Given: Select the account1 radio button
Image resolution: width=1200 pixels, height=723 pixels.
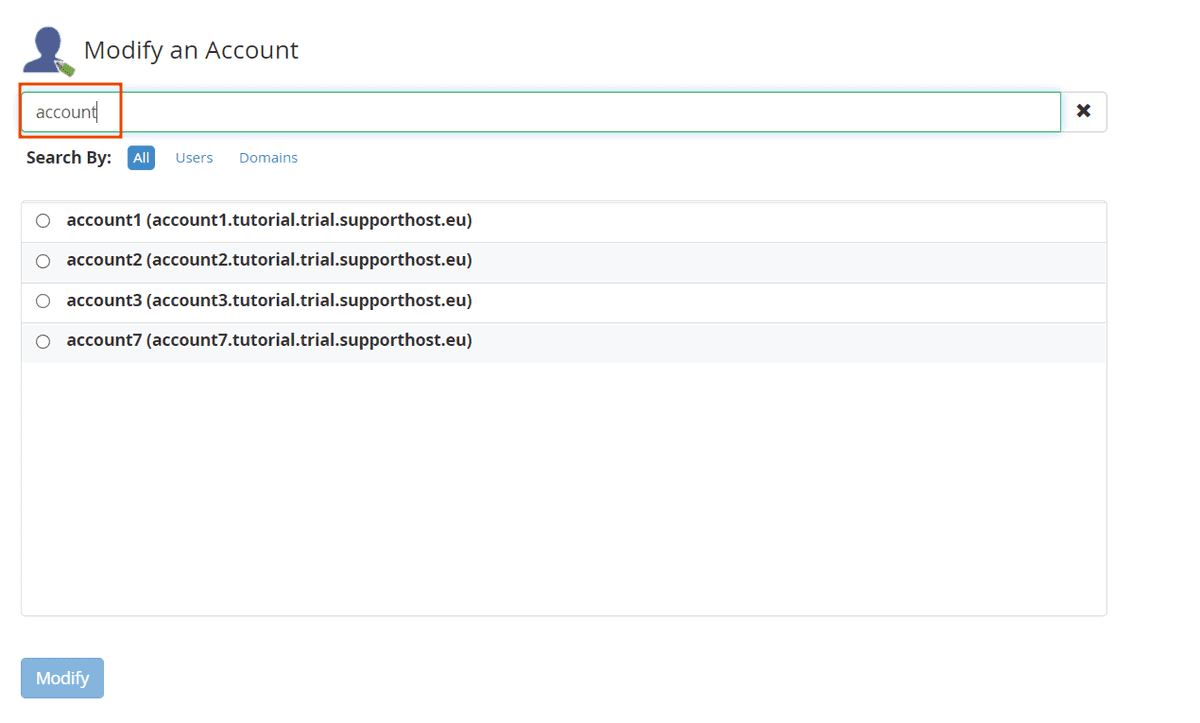Looking at the screenshot, I should pos(42,220).
